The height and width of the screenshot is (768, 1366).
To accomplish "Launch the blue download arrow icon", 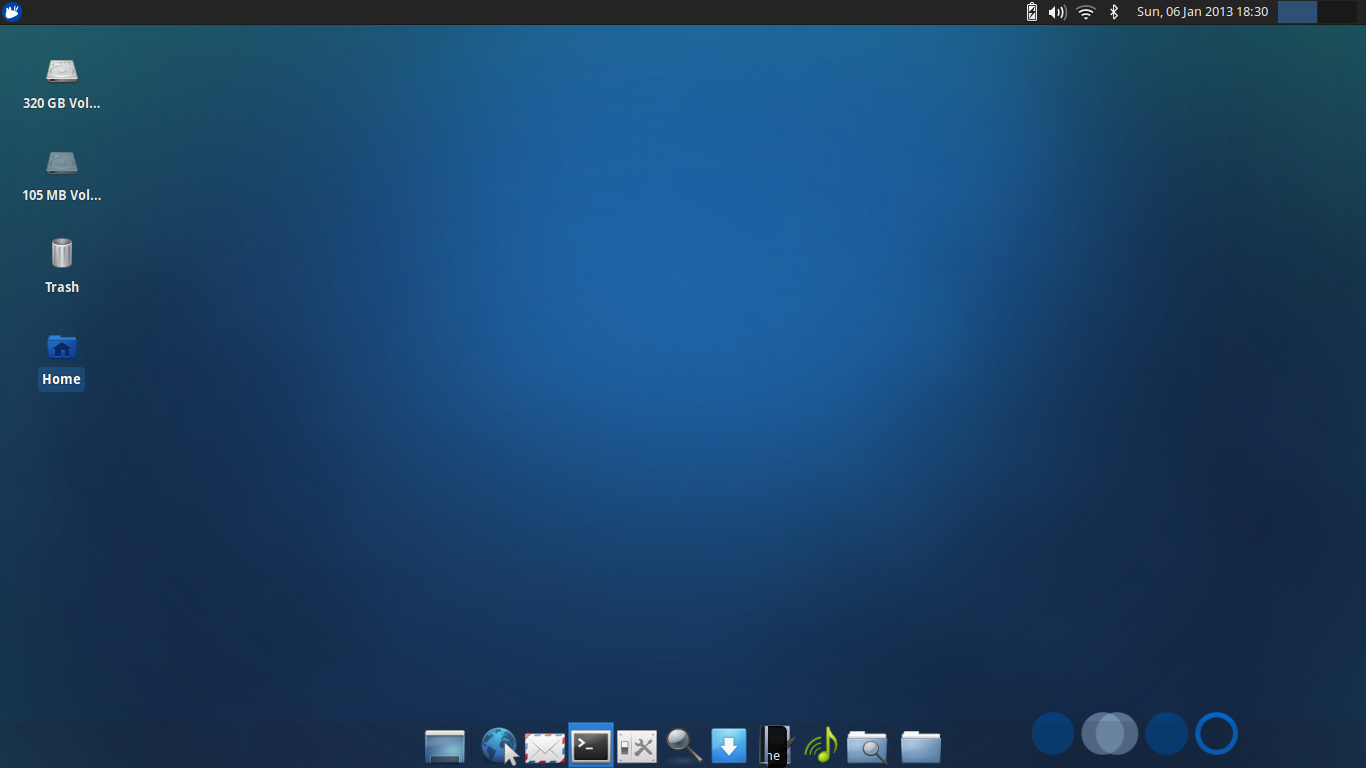I will point(729,746).
